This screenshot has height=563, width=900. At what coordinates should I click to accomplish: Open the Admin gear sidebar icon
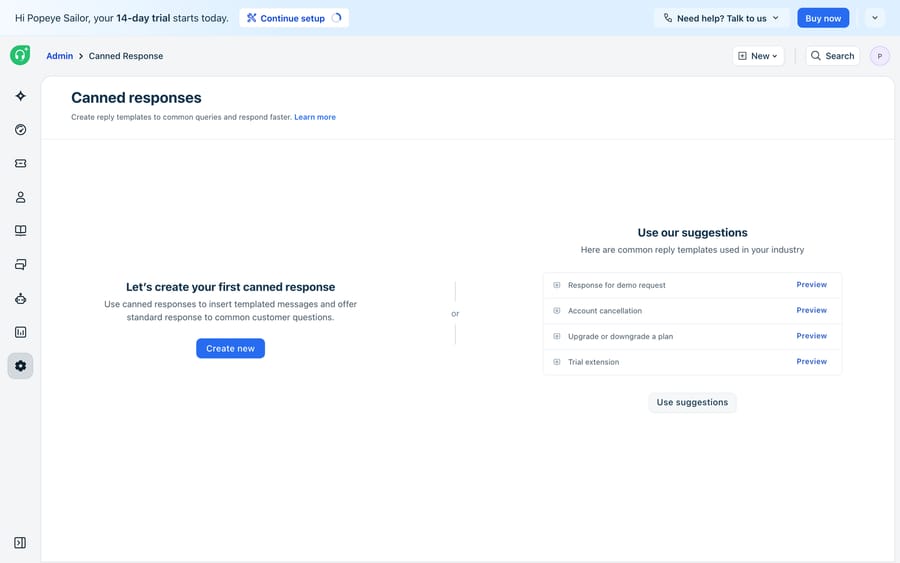click(21, 366)
